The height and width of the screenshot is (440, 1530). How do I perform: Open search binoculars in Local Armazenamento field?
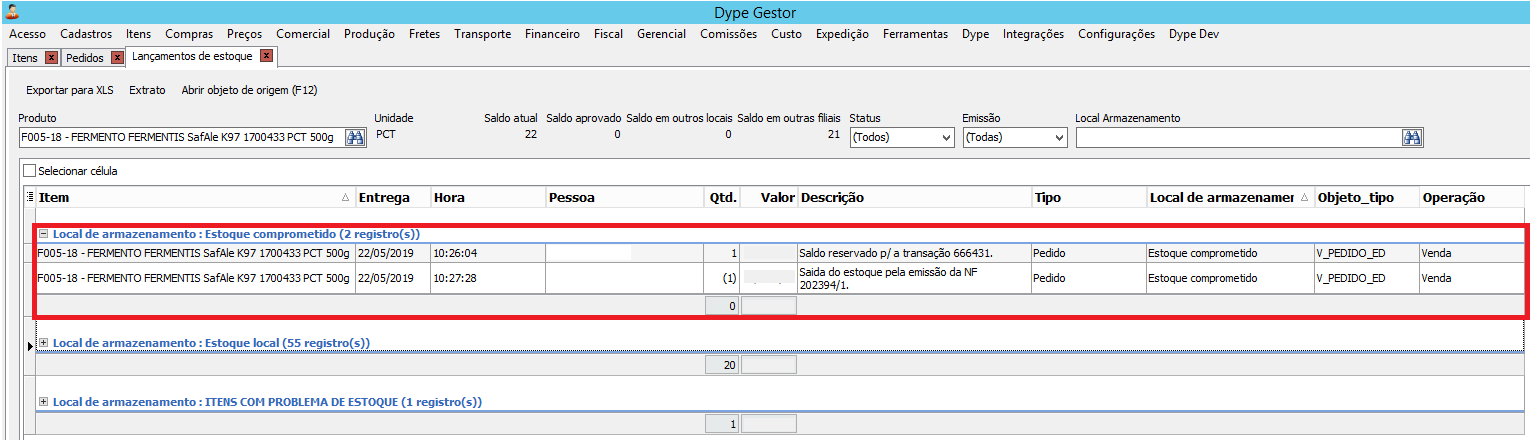coord(1412,138)
